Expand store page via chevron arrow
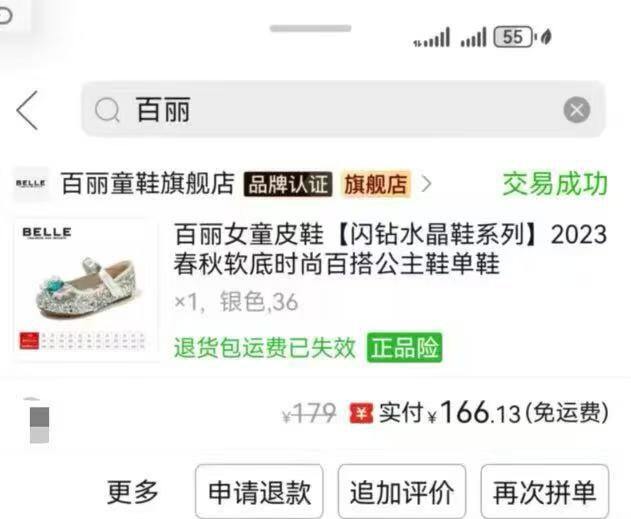 [426, 184]
